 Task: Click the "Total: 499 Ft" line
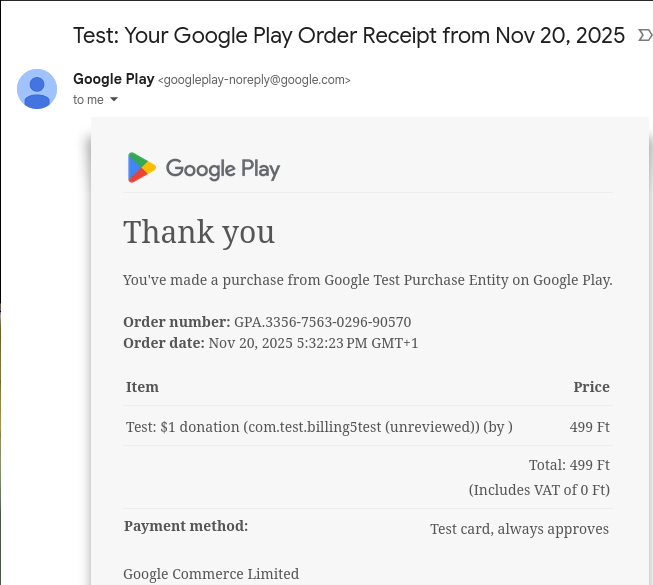569,465
